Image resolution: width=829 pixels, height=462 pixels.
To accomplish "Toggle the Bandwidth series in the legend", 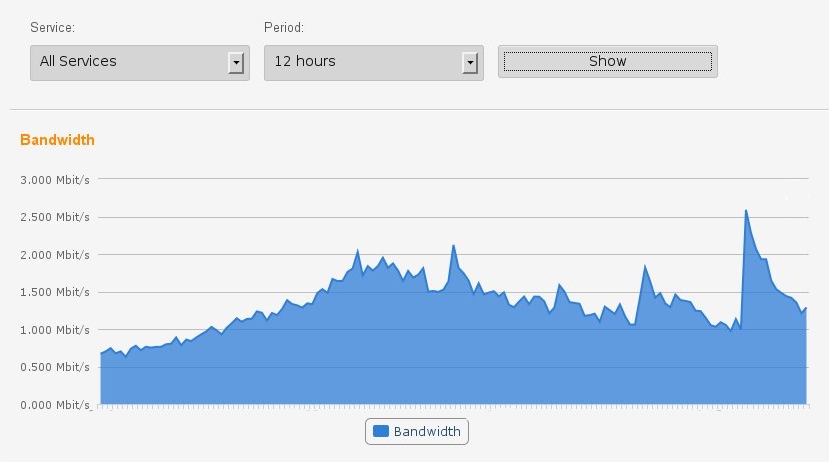I will click(x=417, y=431).
